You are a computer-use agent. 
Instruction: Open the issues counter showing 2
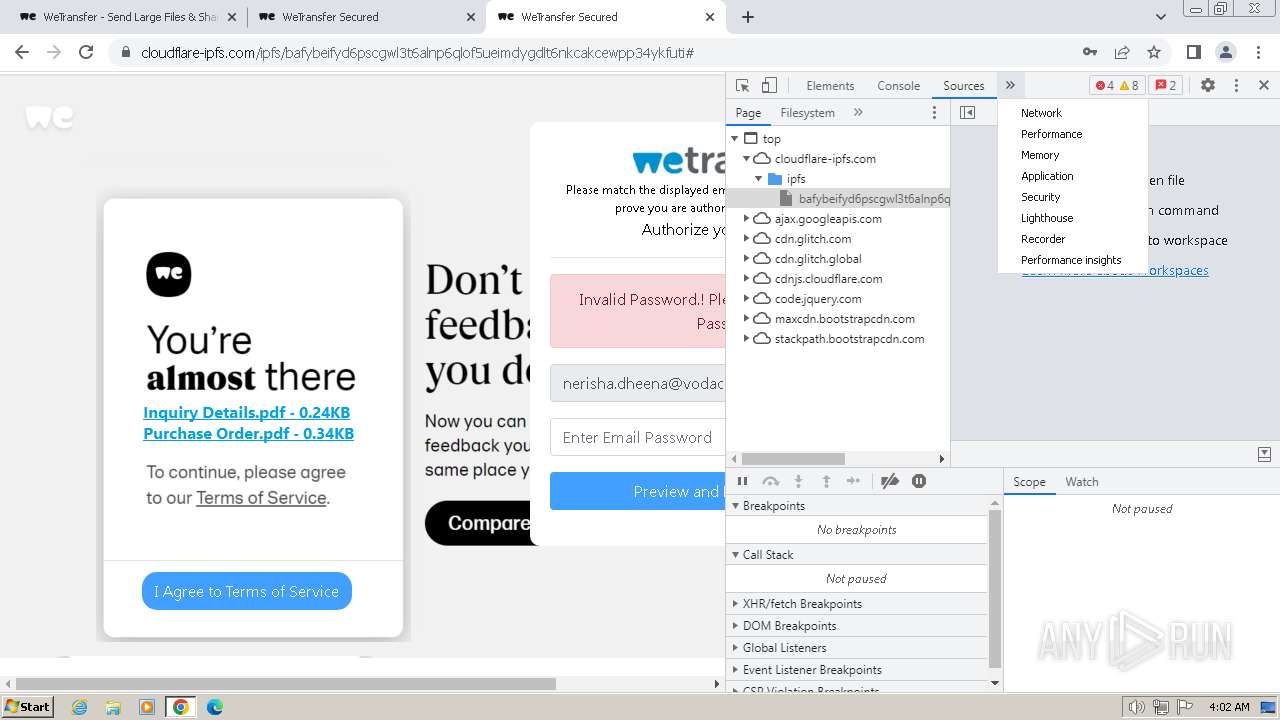pos(1166,86)
